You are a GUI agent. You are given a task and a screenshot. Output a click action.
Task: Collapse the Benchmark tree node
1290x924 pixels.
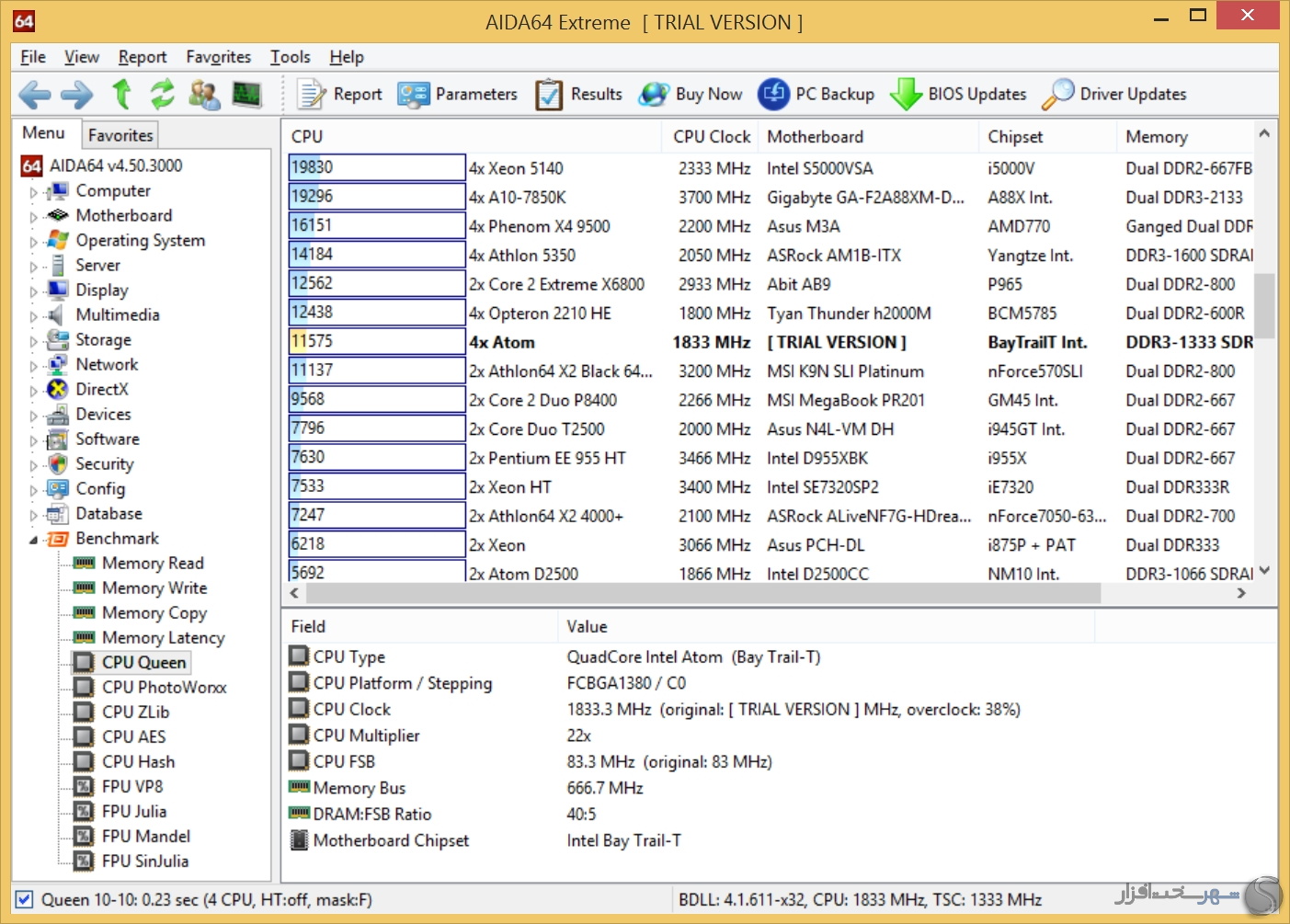pyautogui.click(x=33, y=540)
